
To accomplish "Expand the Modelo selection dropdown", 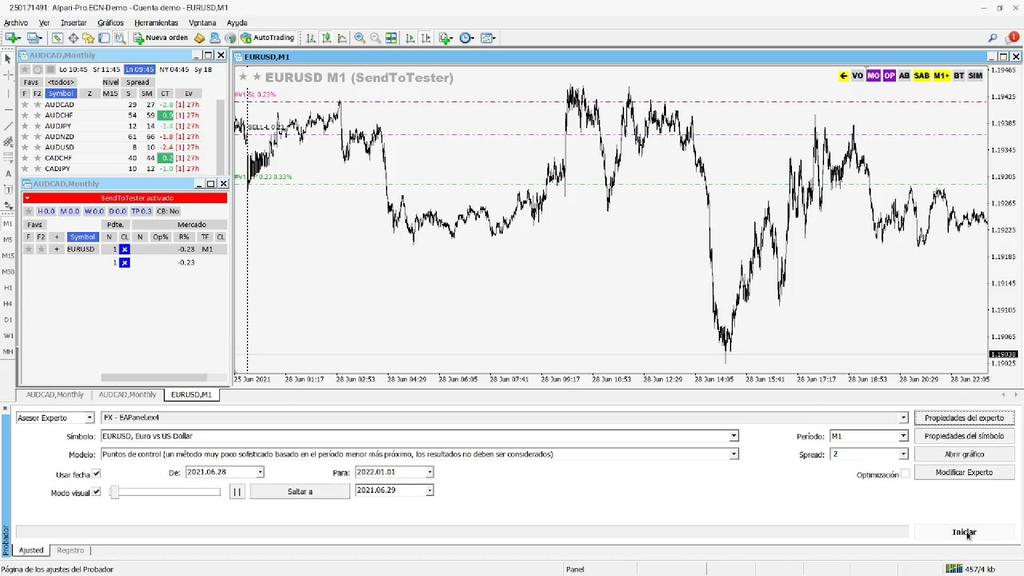I will click(733, 453).
